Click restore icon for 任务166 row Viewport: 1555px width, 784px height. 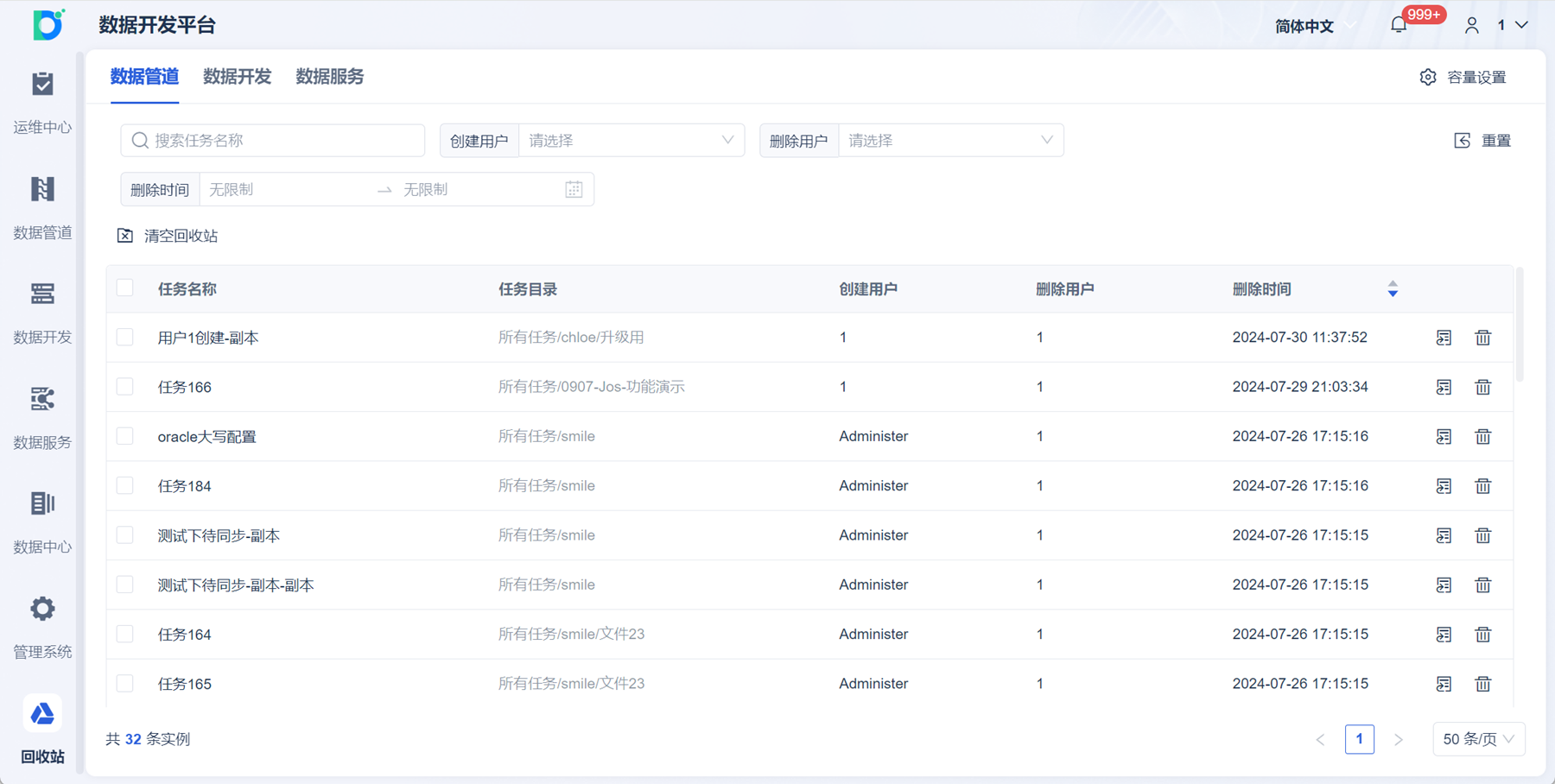(1444, 387)
